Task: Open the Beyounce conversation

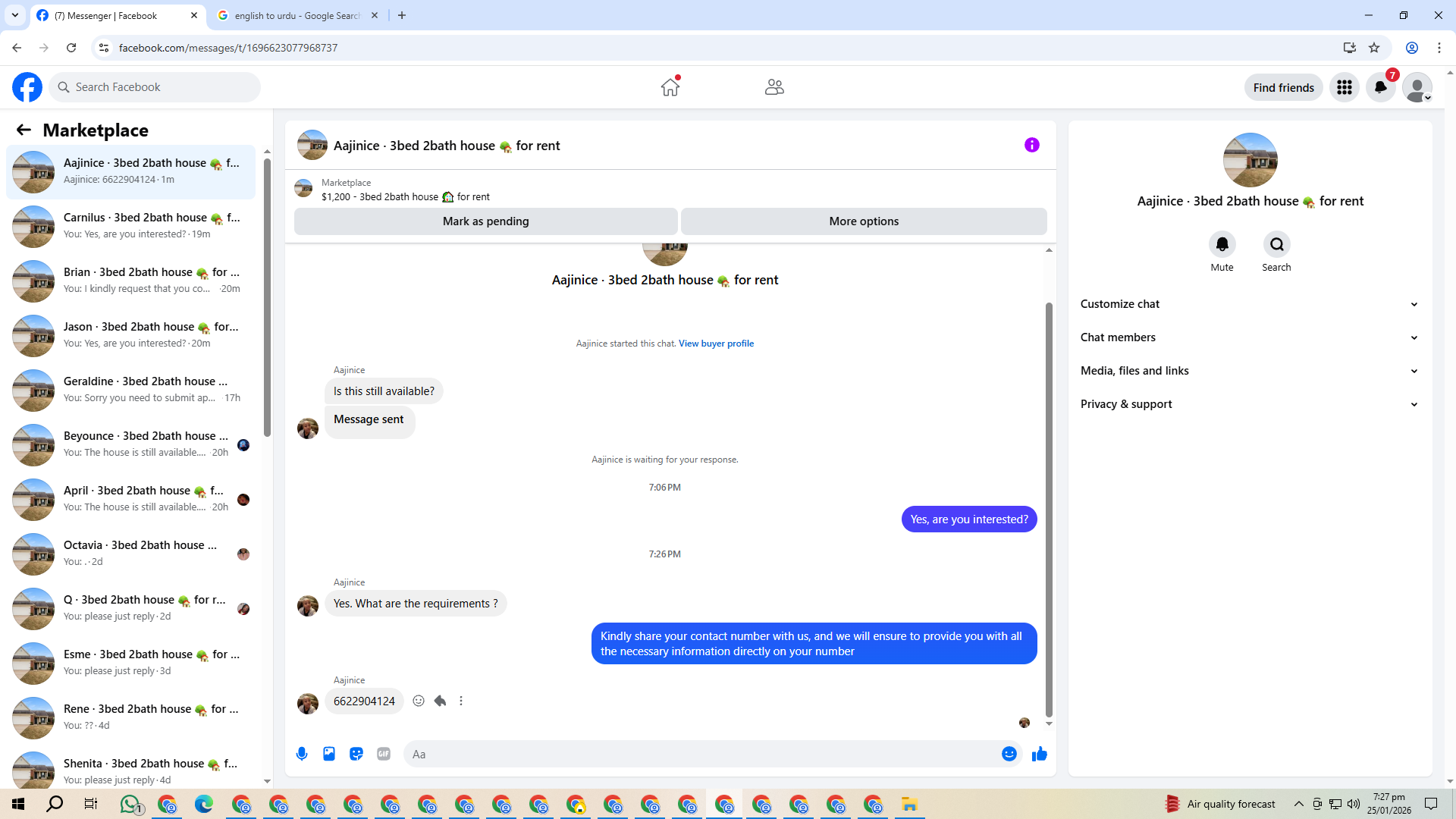Action: click(130, 444)
